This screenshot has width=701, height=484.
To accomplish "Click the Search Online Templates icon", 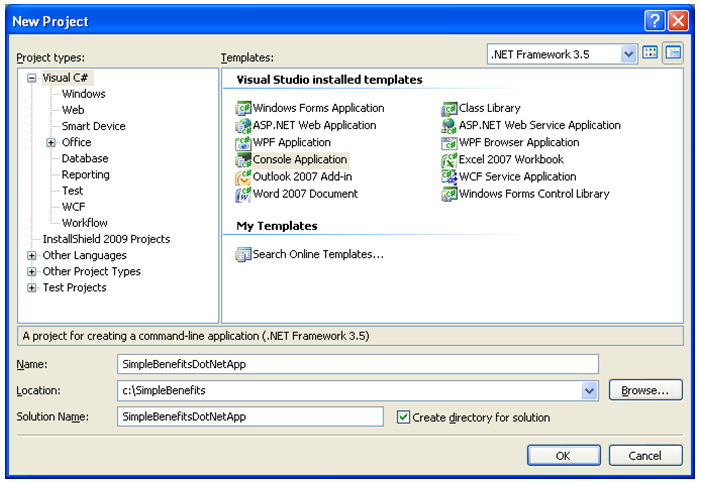I will [243, 255].
